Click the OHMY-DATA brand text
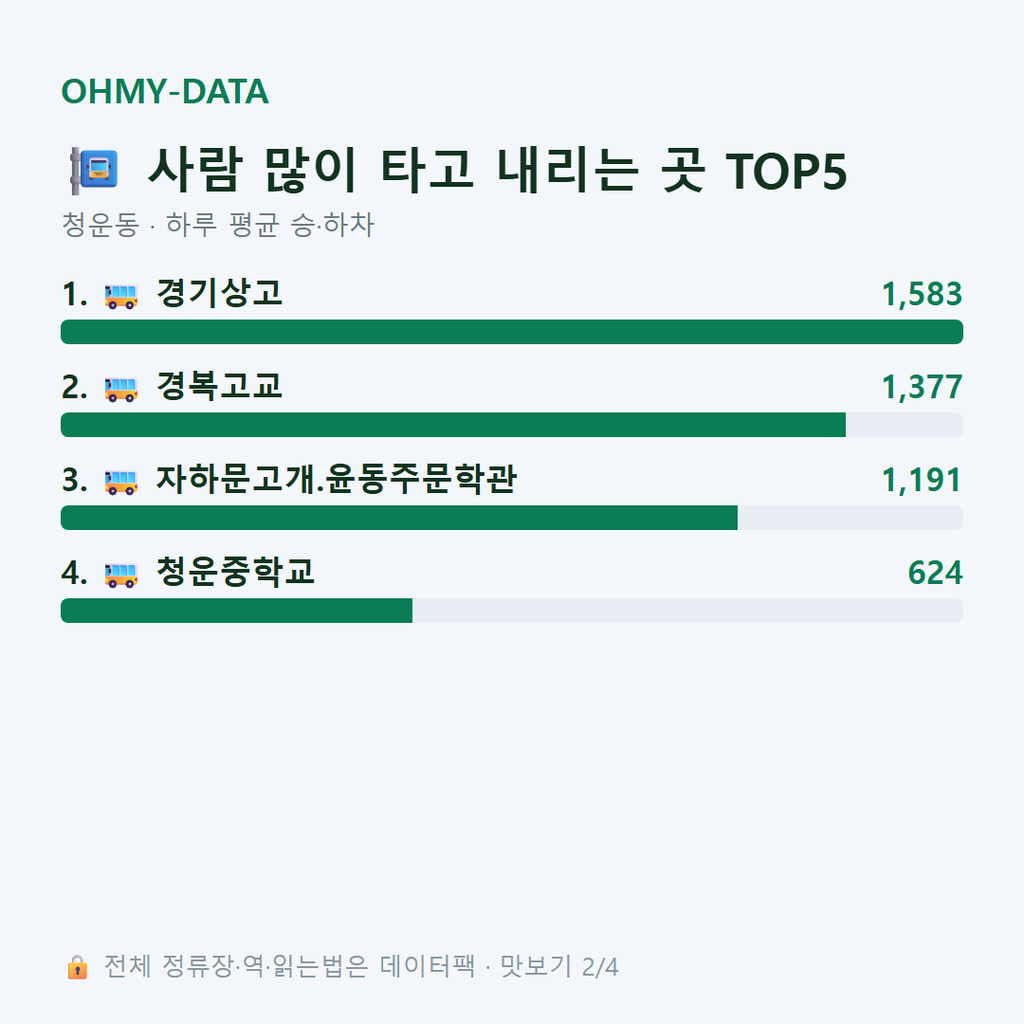This screenshot has width=1024, height=1024. pos(165,91)
